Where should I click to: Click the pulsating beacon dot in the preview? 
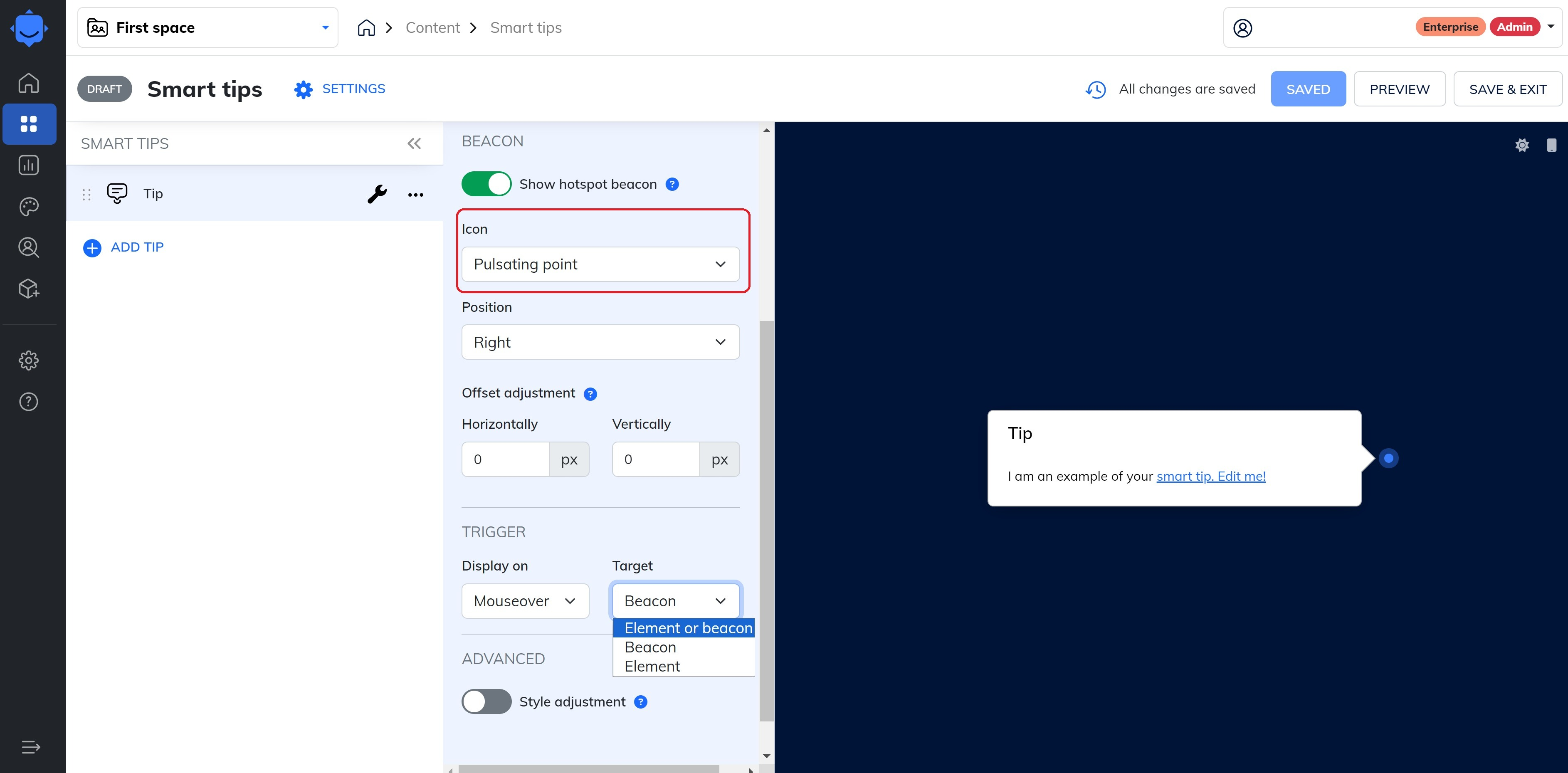1388,458
